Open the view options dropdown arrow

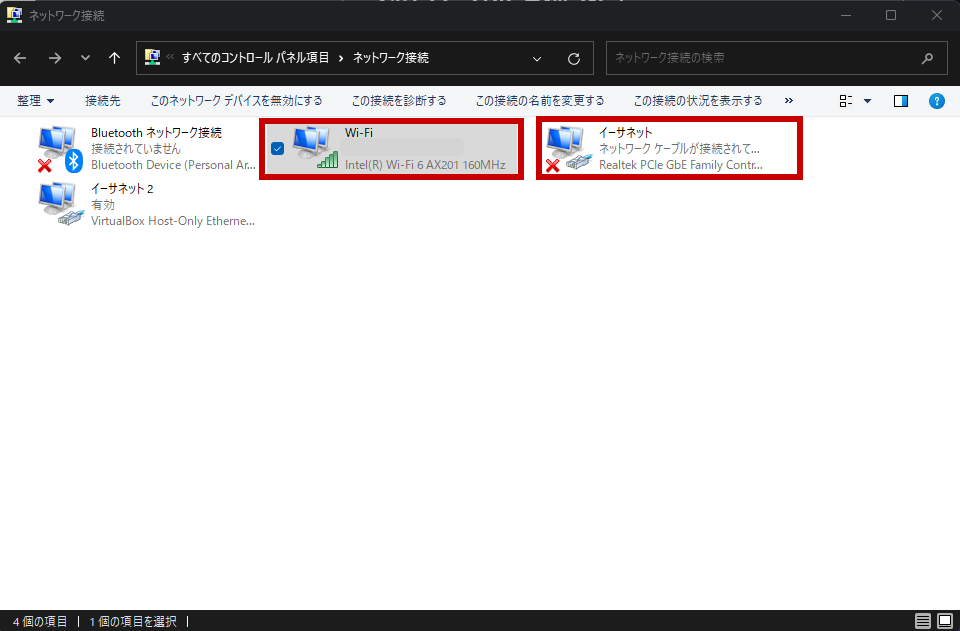point(867,101)
